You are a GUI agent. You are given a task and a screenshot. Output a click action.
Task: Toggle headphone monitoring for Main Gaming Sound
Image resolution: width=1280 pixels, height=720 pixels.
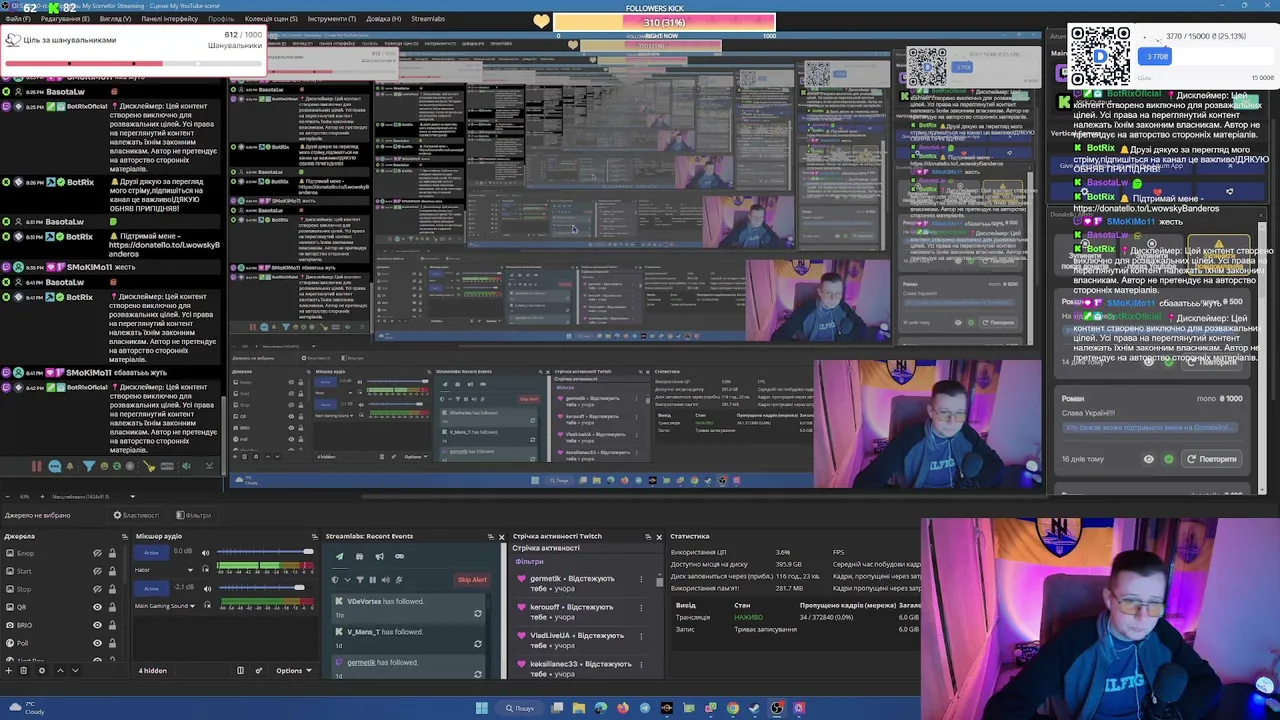[207, 605]
